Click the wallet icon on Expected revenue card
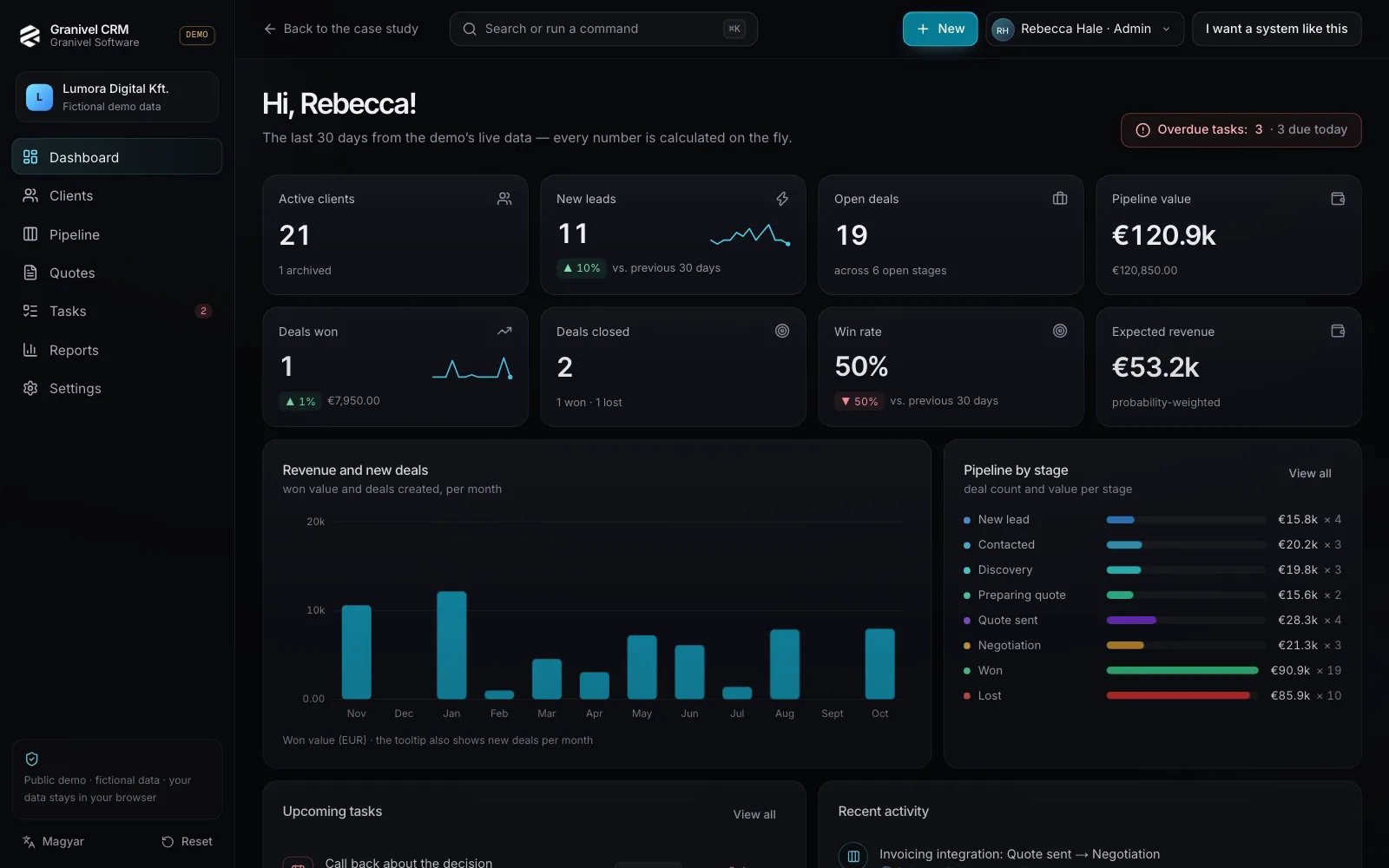 (1338, 331)
